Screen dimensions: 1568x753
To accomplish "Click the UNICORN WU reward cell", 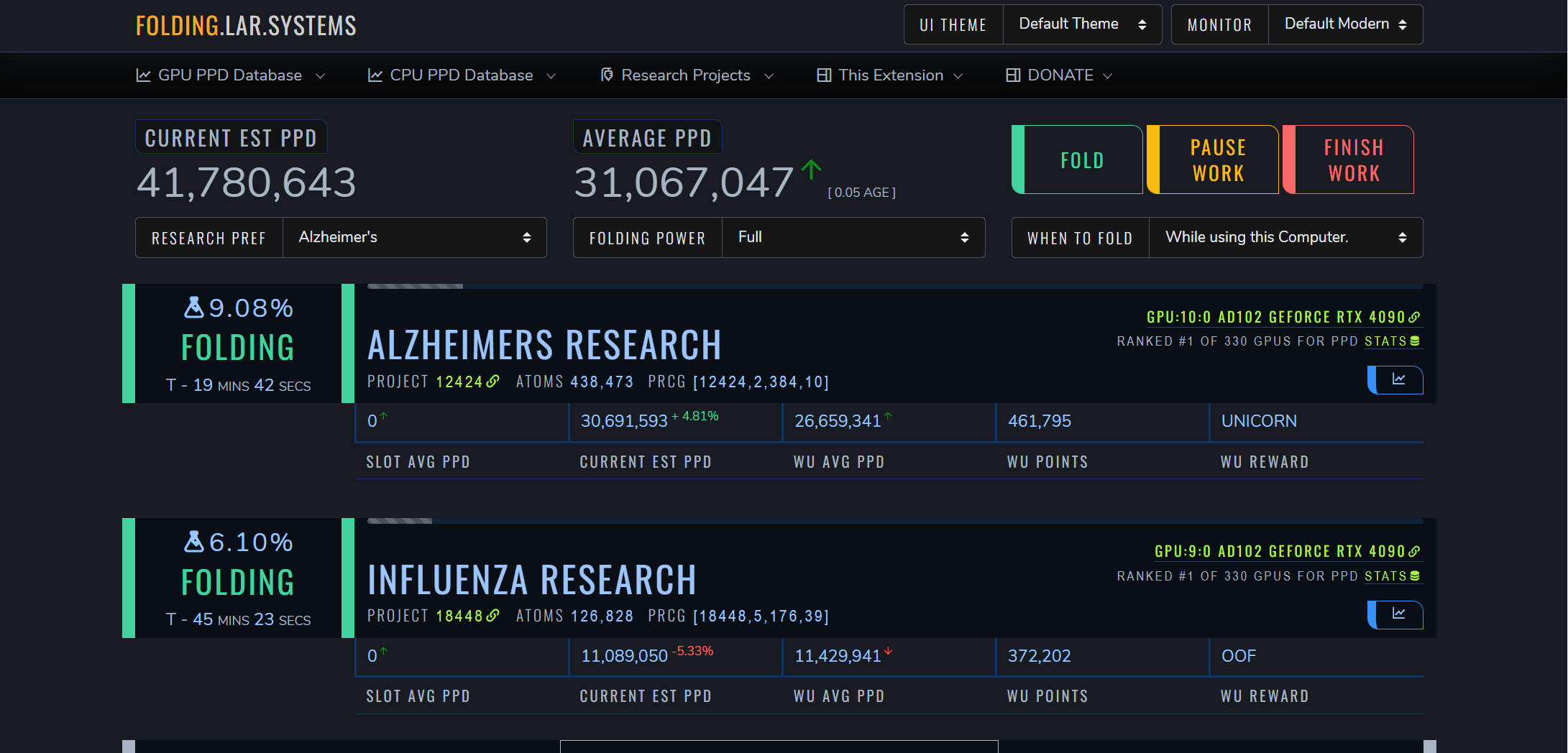I will click(x=1316, y=421).
